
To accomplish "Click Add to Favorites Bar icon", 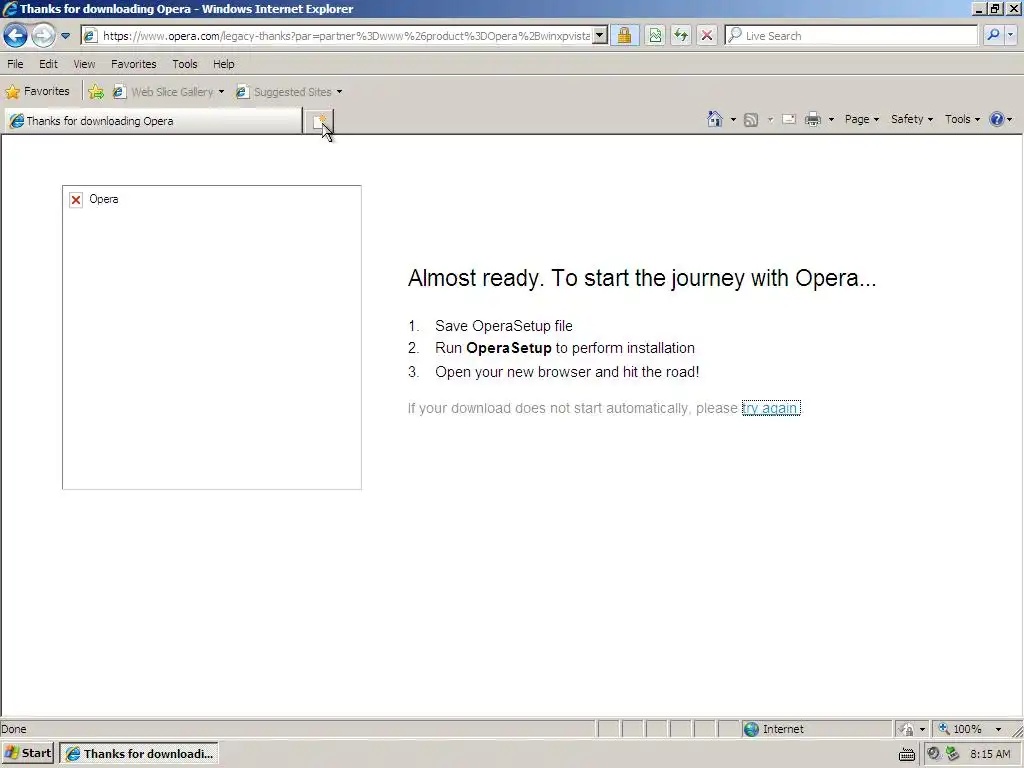I will pyautogui.click(x=96, y=92).
